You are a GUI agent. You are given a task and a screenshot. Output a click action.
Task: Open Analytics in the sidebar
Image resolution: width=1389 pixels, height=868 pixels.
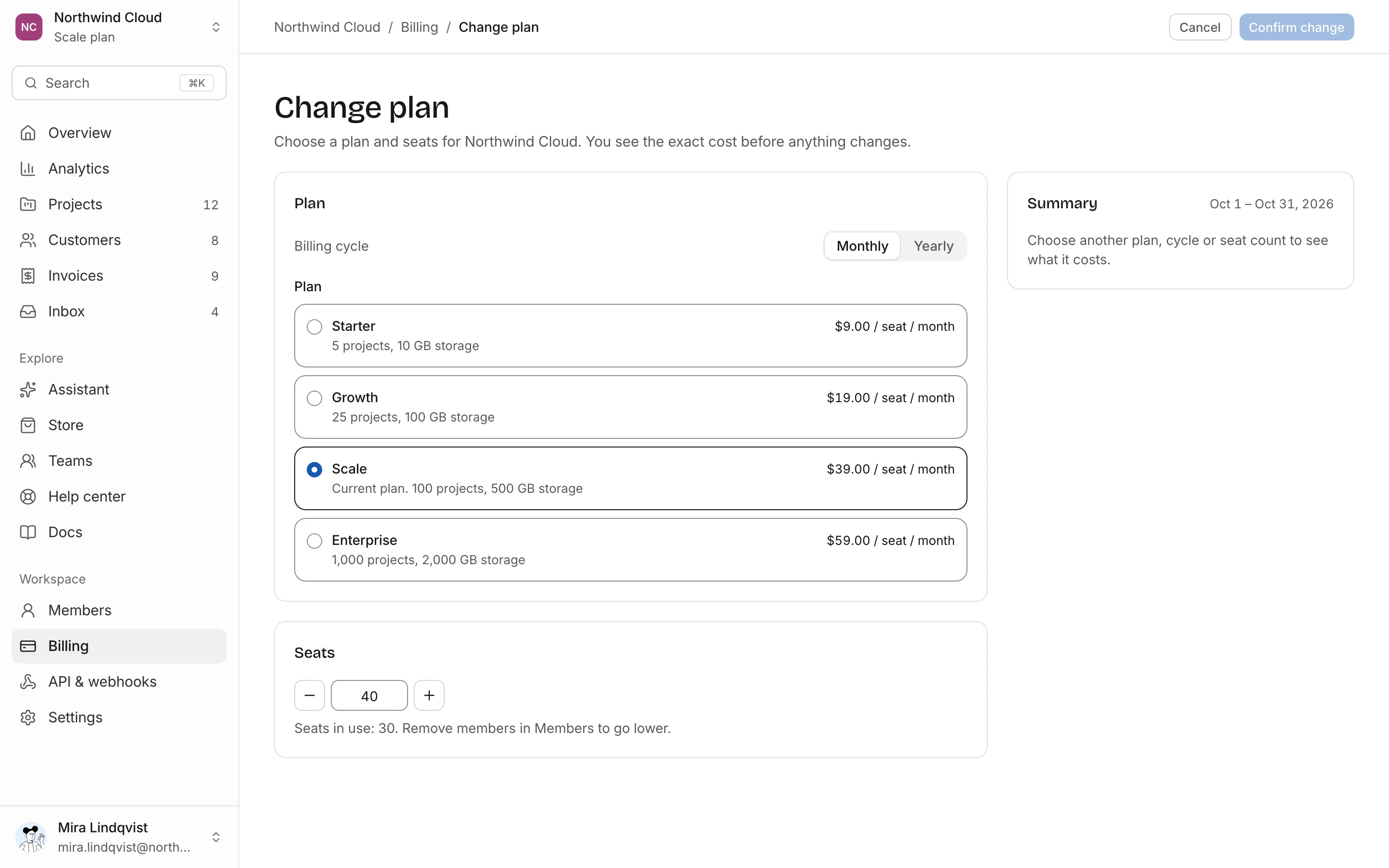(x=119, y=168)
